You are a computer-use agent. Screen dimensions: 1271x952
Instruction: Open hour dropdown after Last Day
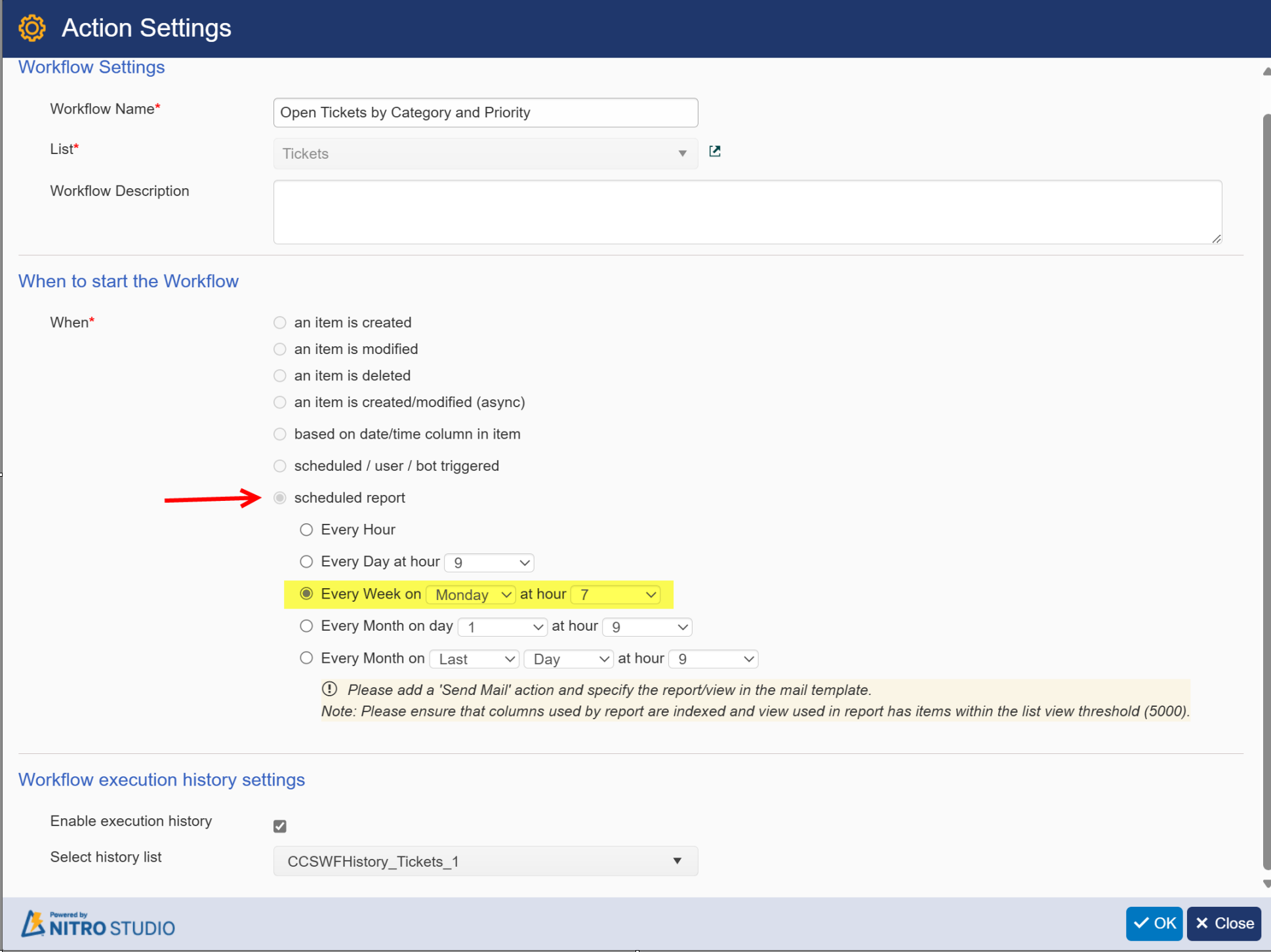[x=714, y=659]
